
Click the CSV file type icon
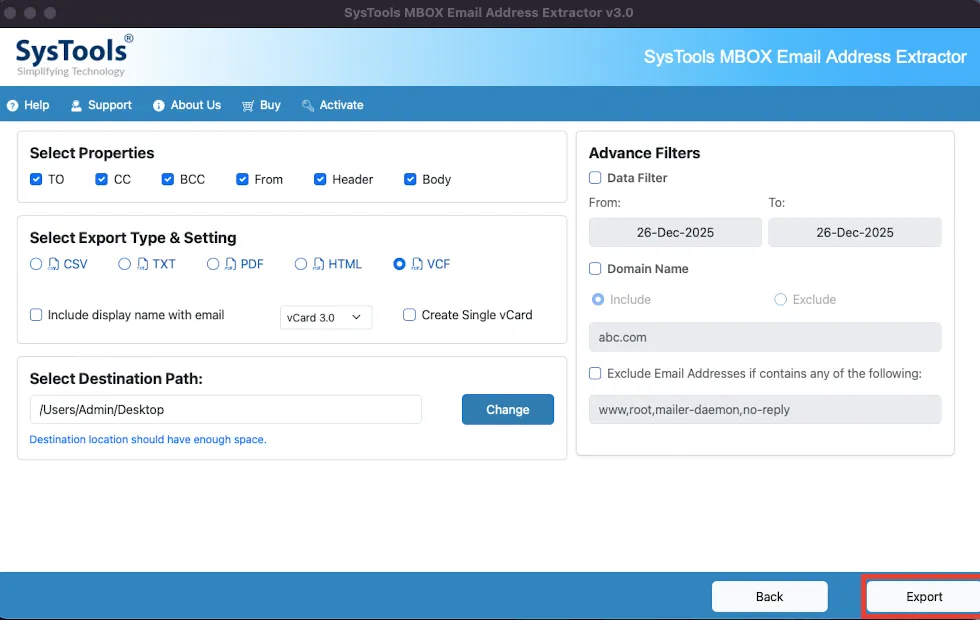click(54, 264)
